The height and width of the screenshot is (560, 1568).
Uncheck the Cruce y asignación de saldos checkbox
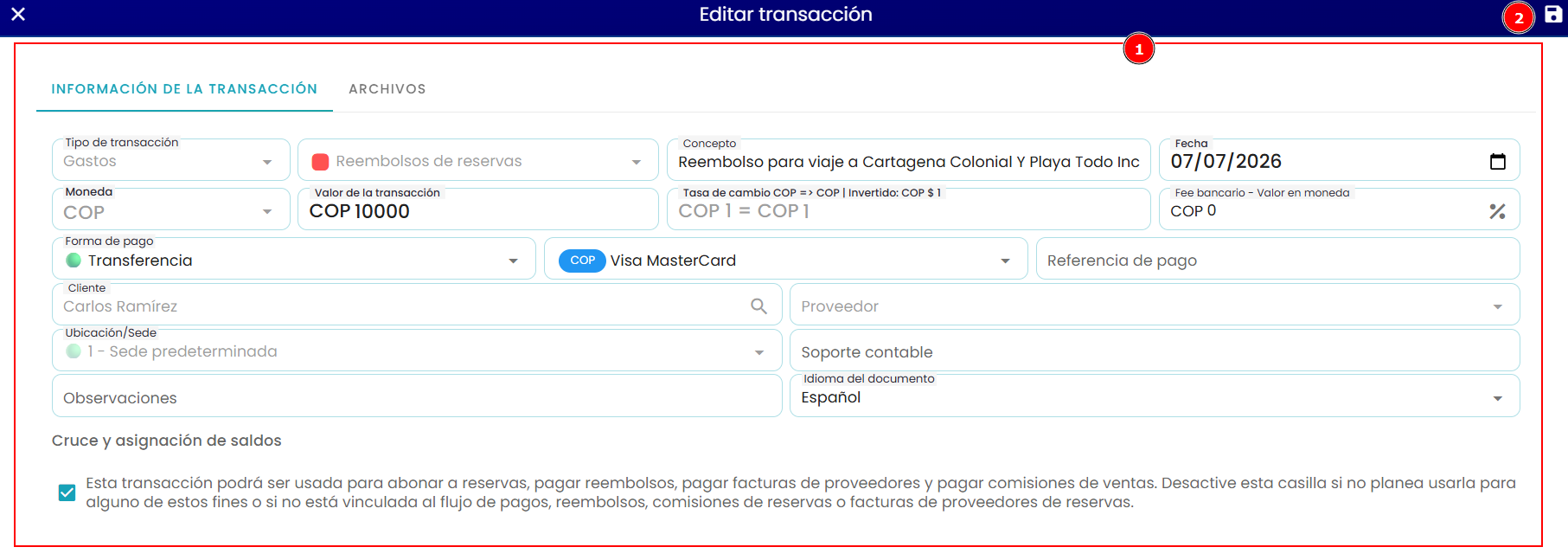point(67,492)
